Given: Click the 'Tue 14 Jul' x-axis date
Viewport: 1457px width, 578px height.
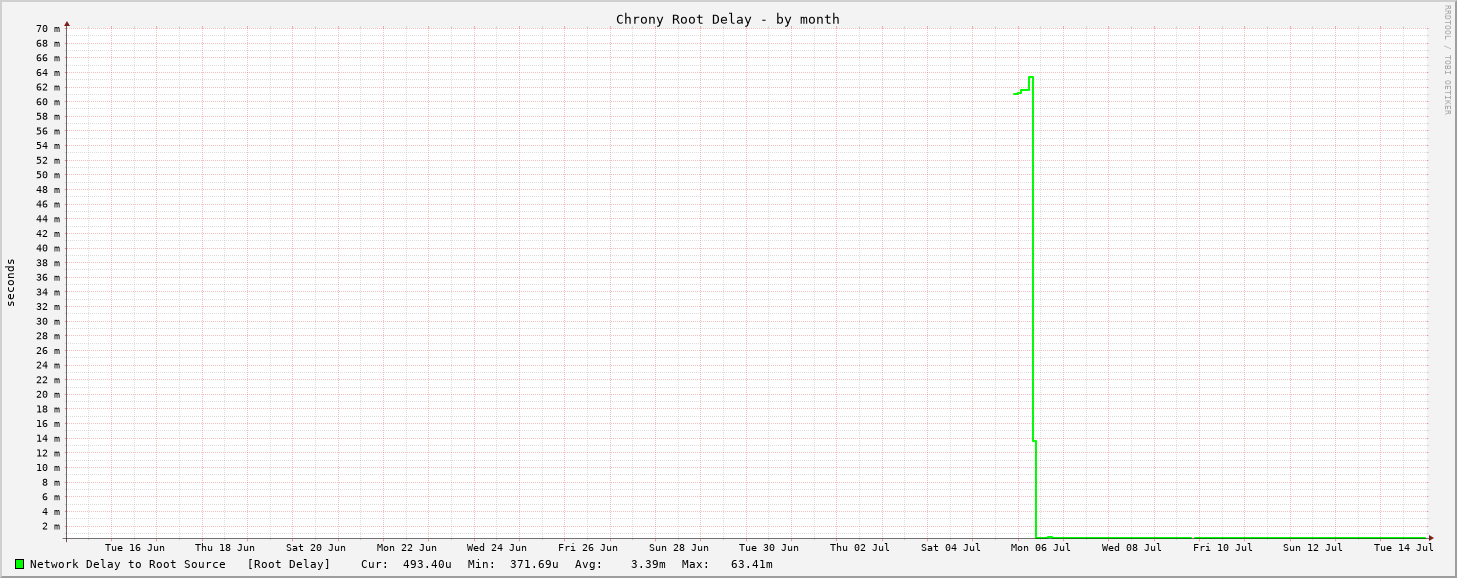Looking at the screenshot, I should [1404, 547].
